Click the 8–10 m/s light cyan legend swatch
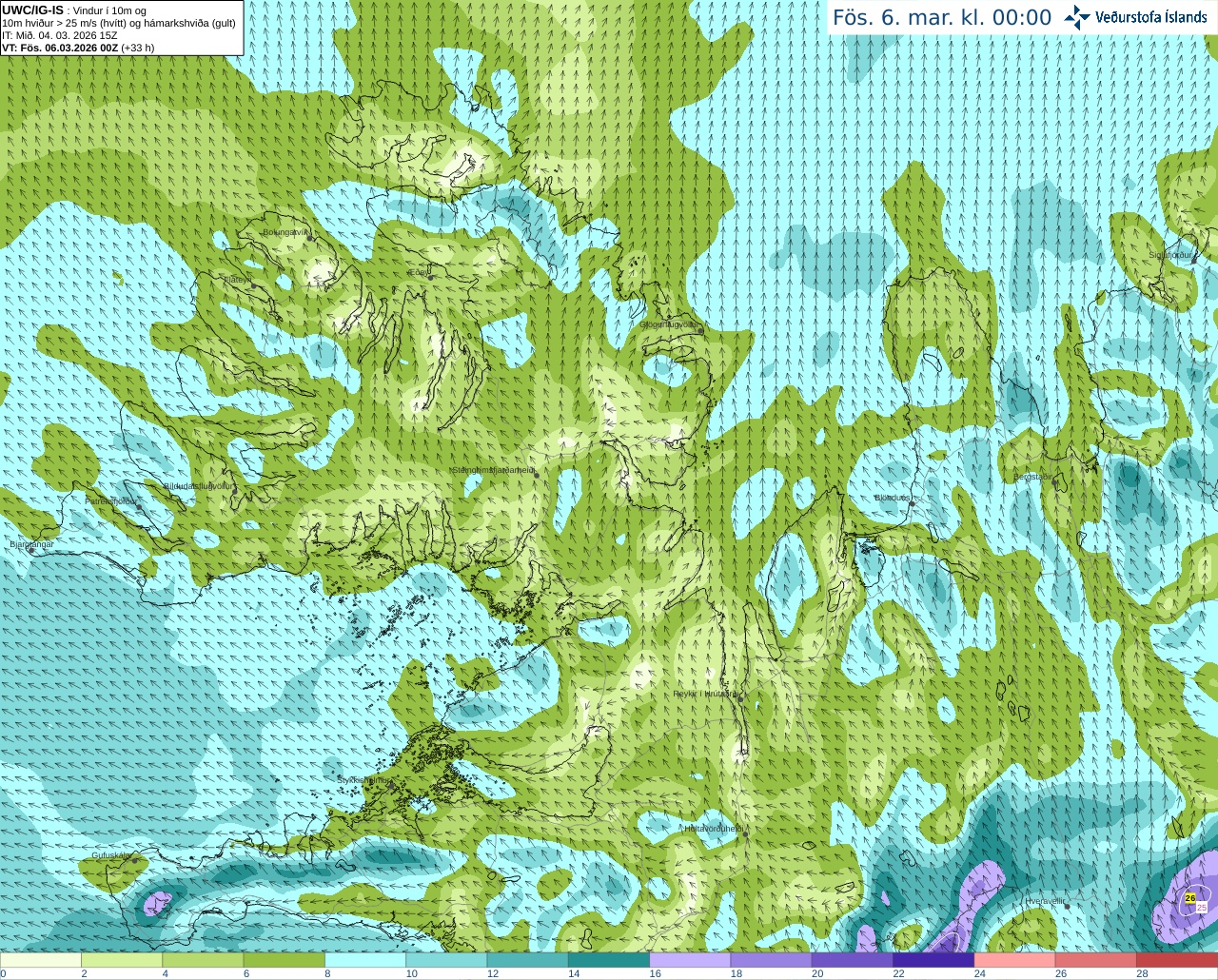Image resolution: width=1218 pixels, height=980 pixels. click(x=365, y=960)
